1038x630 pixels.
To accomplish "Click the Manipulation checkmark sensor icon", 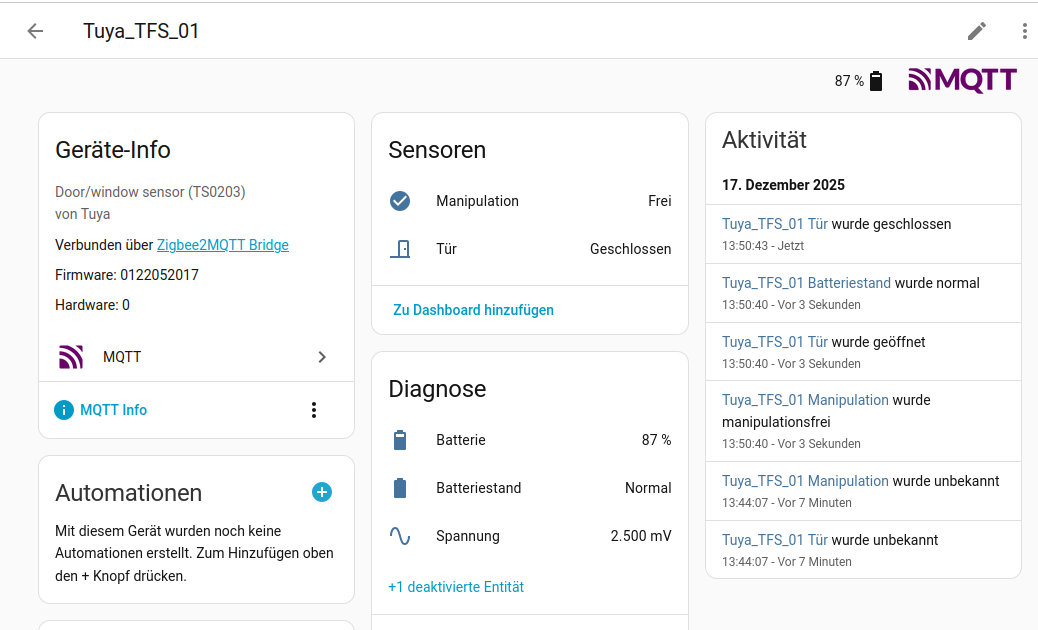I will tap(400, 201).
